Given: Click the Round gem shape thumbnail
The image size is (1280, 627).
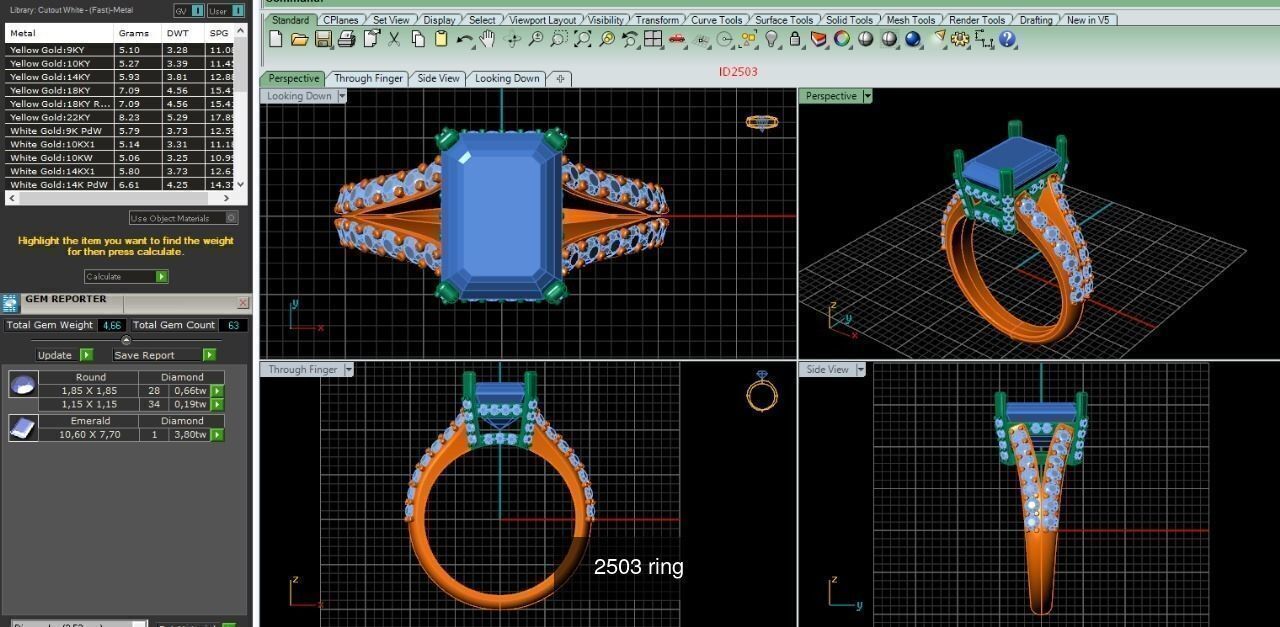Looking at the screenshot, I should click(x=23, y=384).
